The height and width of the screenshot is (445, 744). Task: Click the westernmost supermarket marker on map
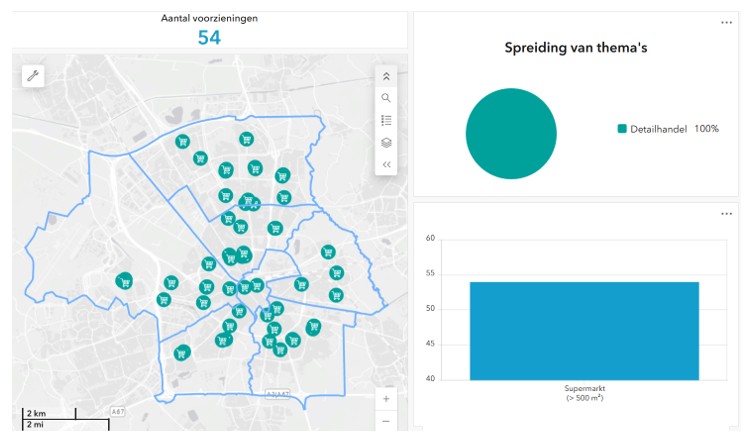tap(124, 282)
